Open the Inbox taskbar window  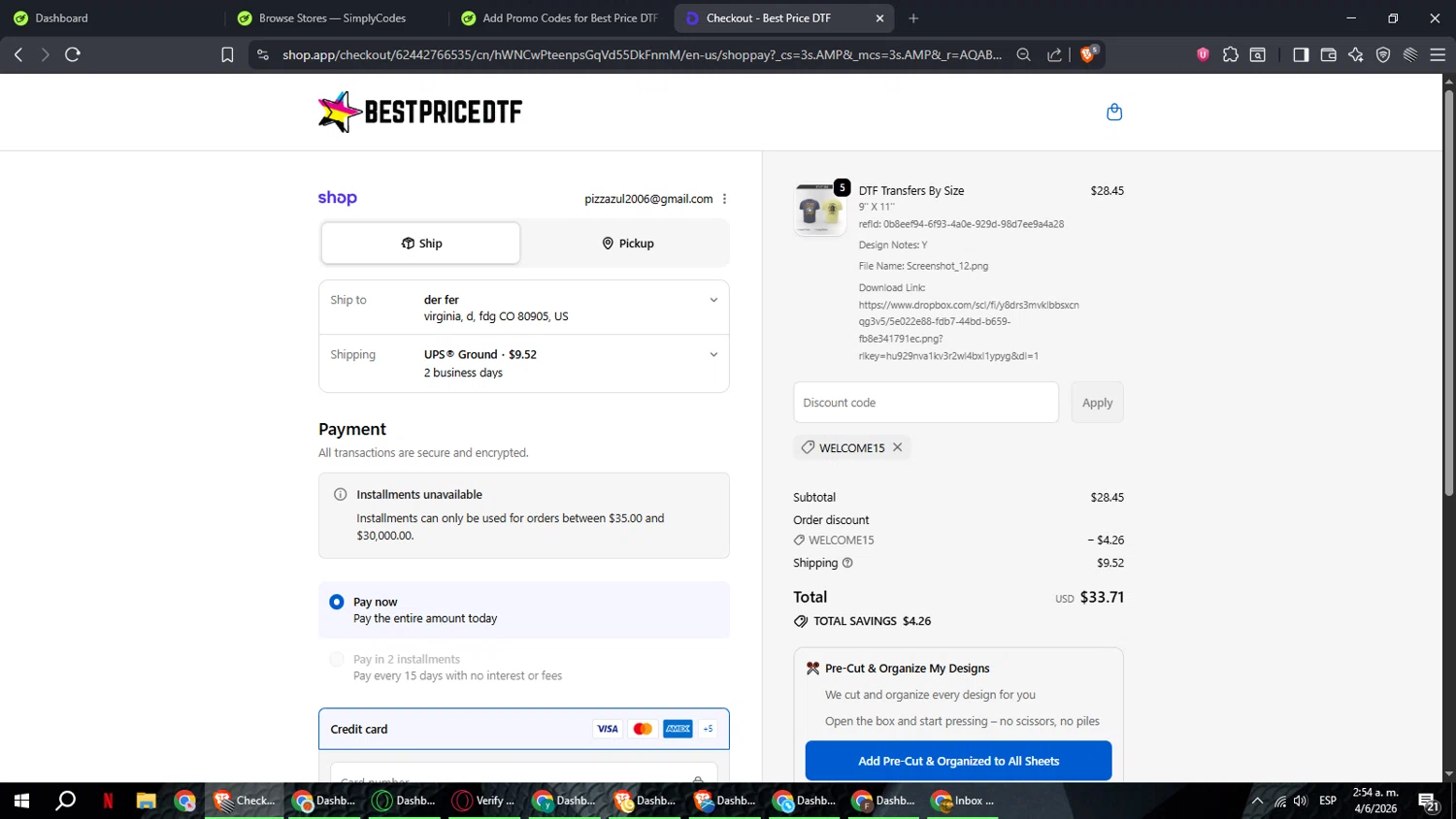(x=964, y=801)
